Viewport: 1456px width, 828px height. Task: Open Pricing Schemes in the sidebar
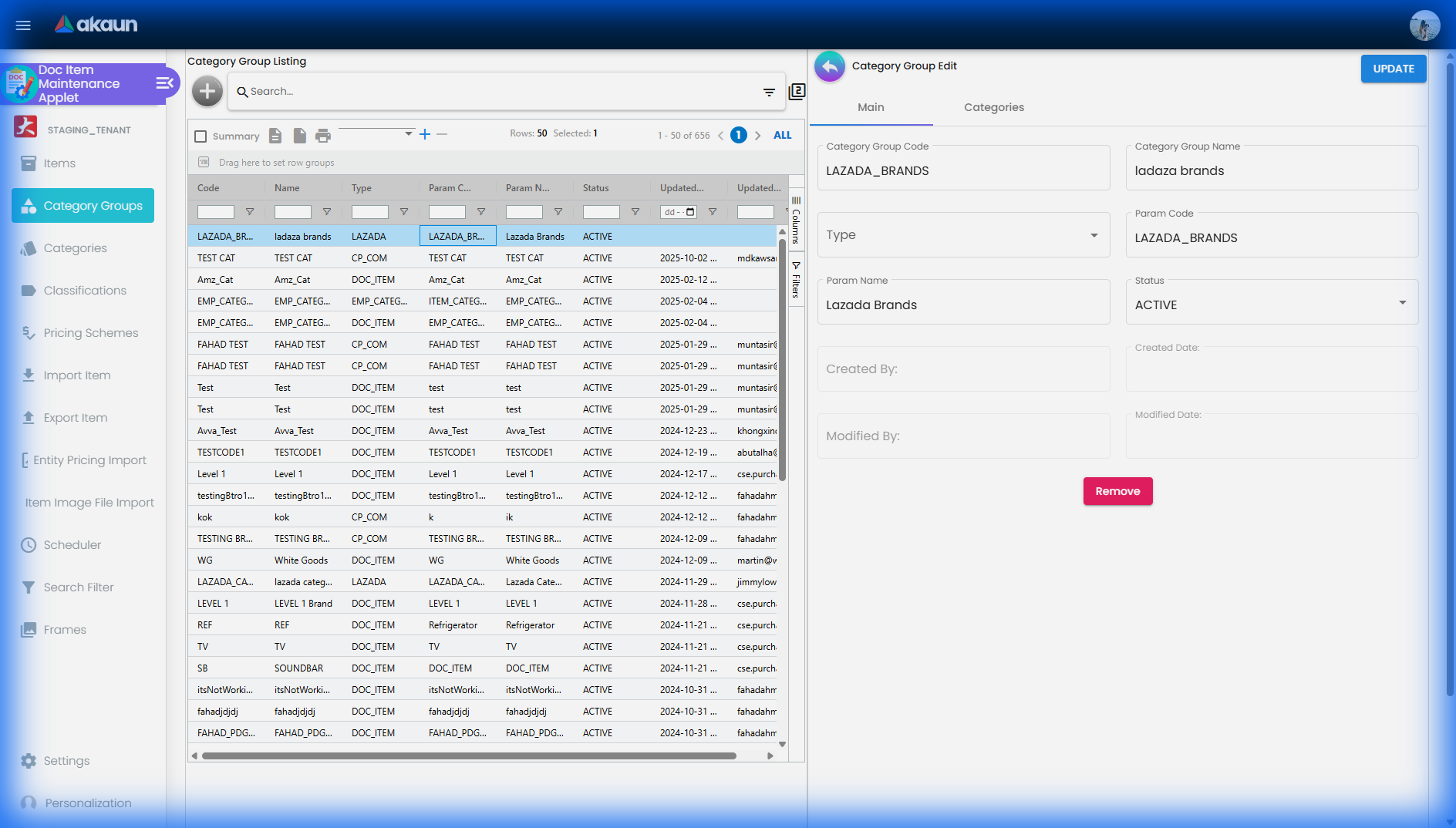pos(91,333)
